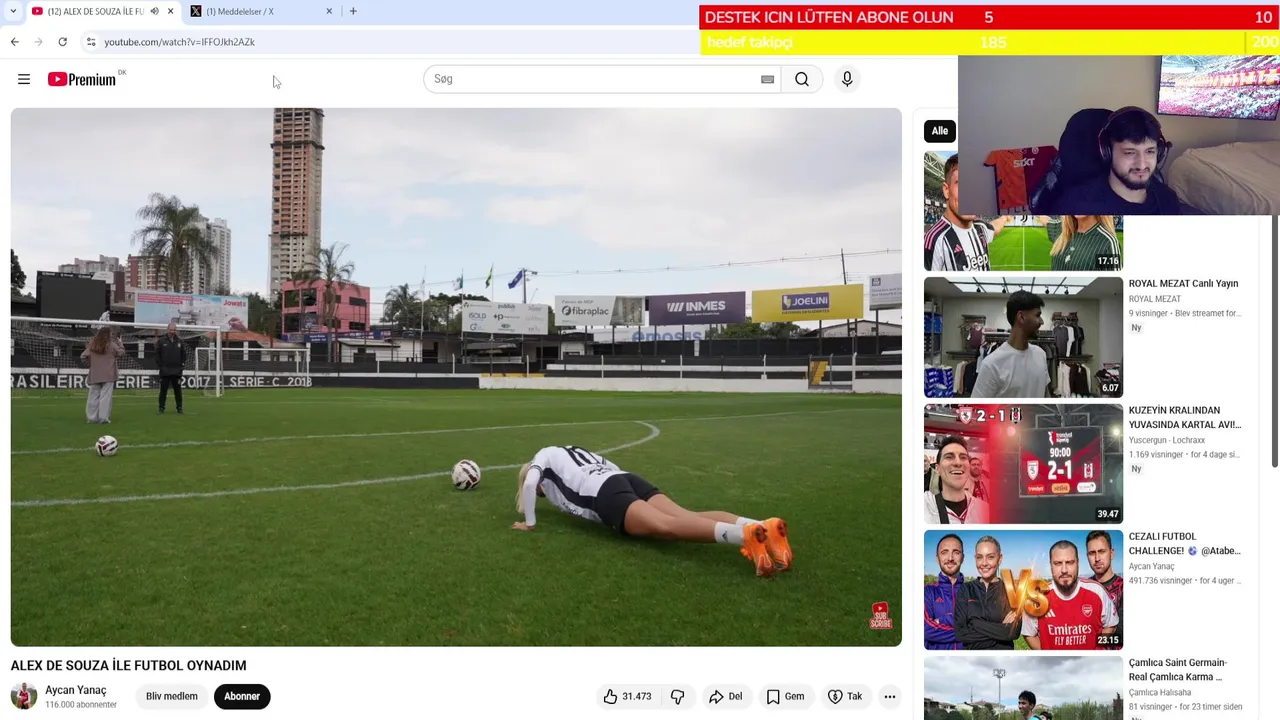This screenshot has height=720, width=1280.
Task: Click the 116.000 abonnenter subscriber count
Action: pyautogui.click(x=81, y=705)
